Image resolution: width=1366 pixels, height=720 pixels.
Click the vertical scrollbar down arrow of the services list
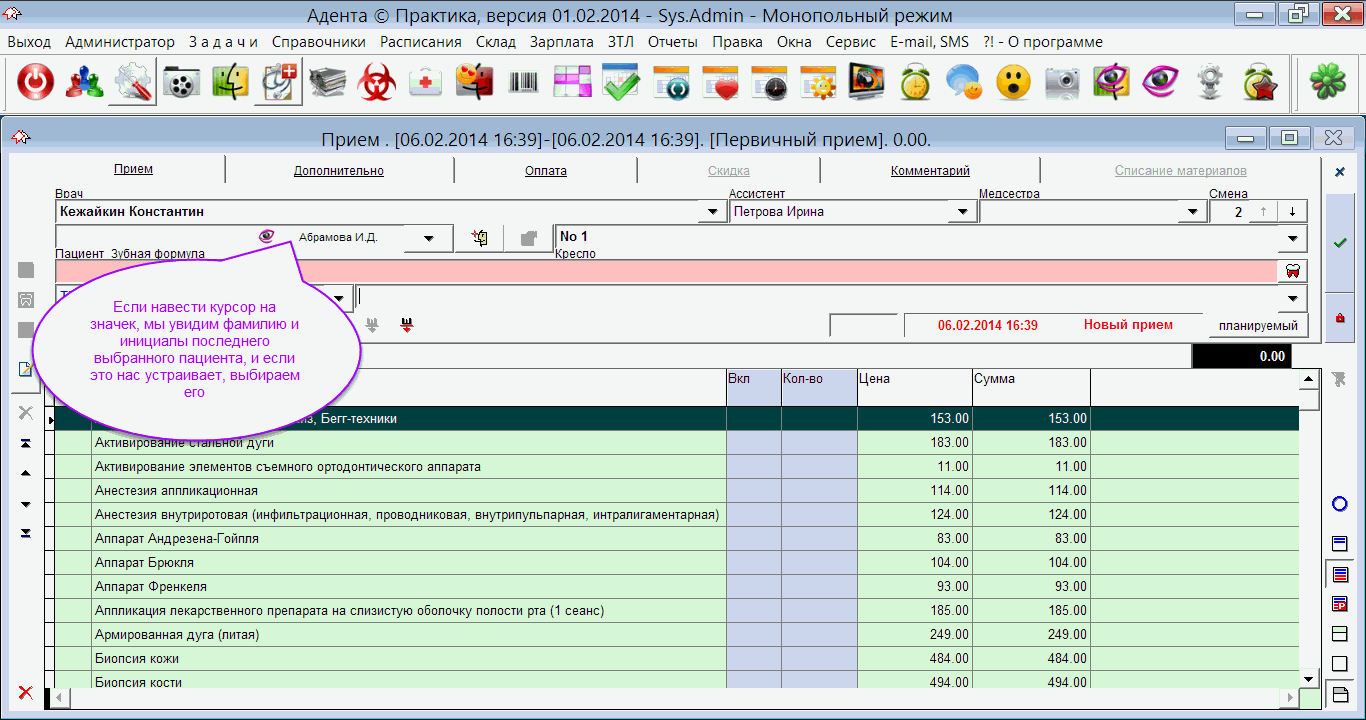(1308, 679)
